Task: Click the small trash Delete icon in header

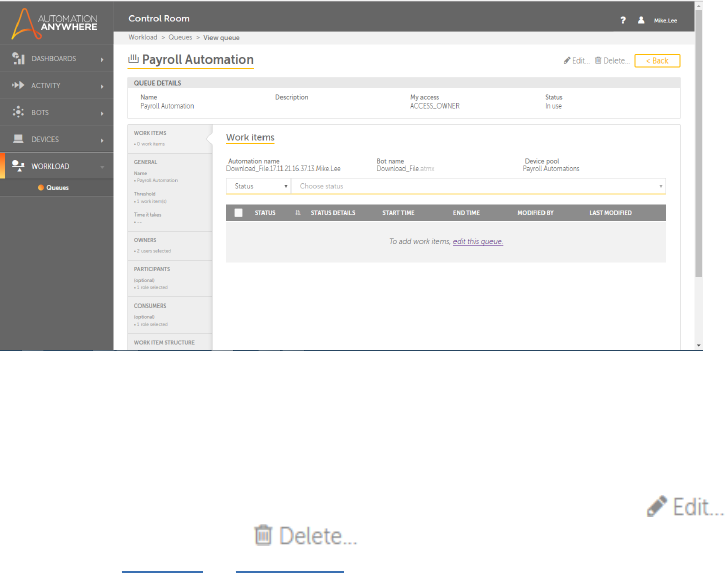Action: 598,61
